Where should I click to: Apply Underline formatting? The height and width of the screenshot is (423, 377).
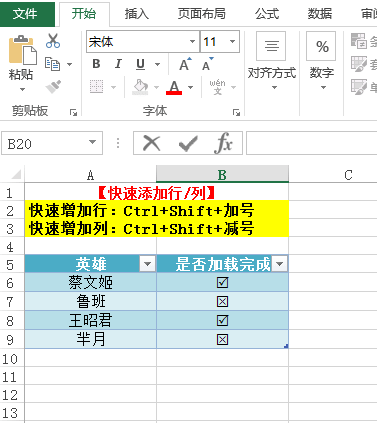point(140,64)
